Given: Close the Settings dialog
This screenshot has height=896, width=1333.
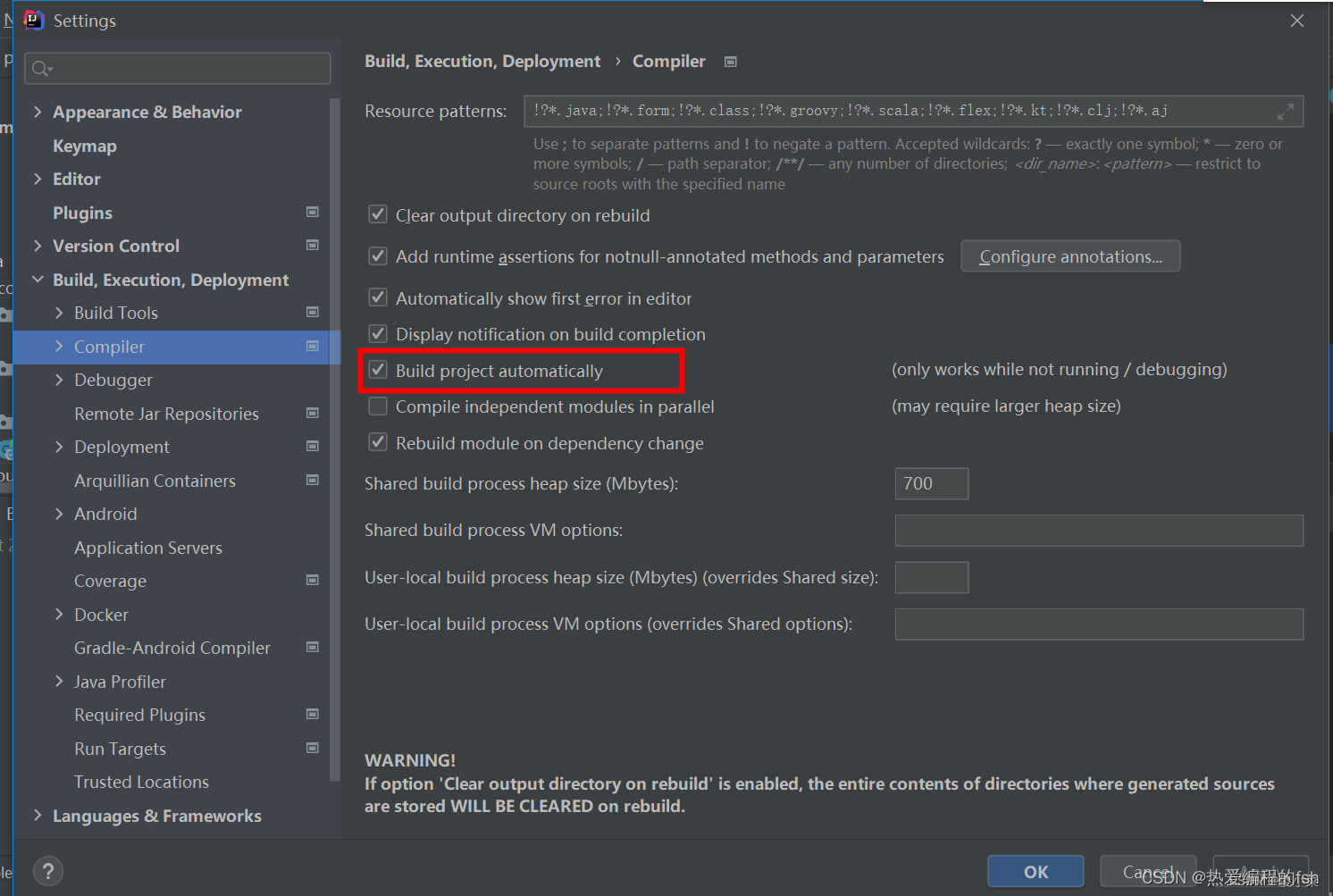Looking at the screenshot, I should pos(1297,21).
